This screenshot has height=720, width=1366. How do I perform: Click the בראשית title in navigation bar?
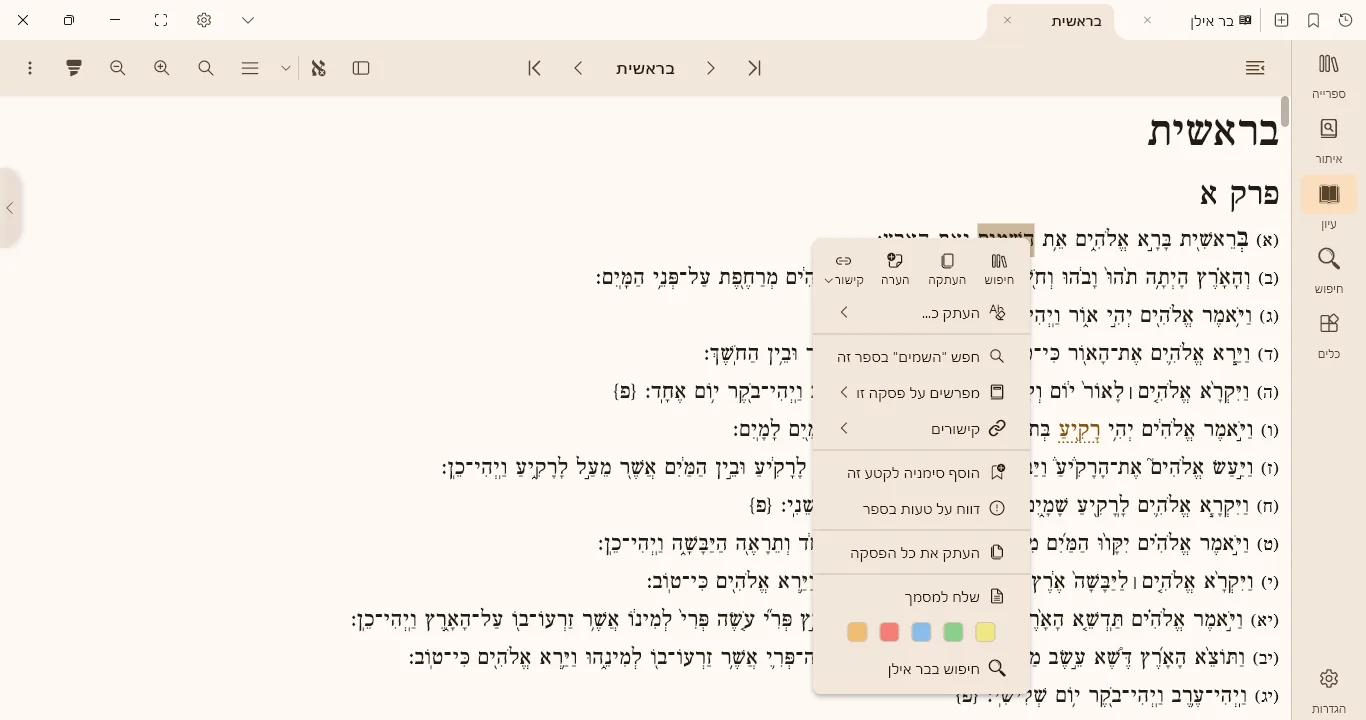tap(645, 68)
